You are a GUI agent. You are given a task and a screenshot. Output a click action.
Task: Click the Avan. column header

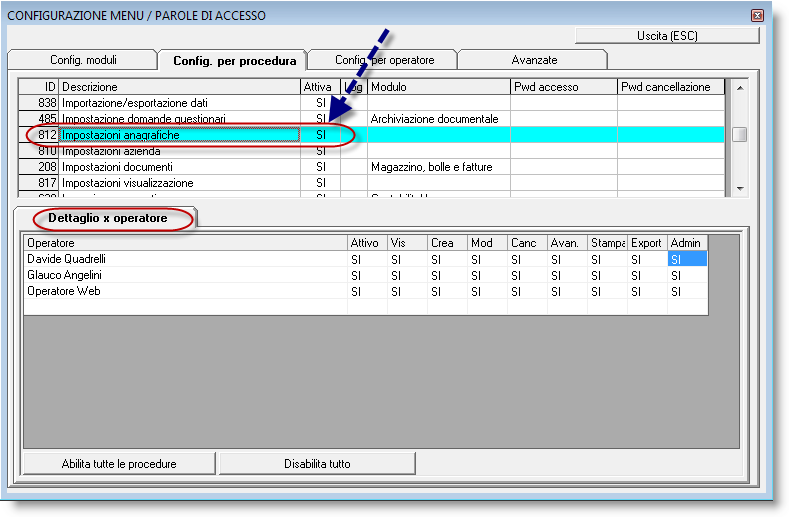click(x=568, y=243)
